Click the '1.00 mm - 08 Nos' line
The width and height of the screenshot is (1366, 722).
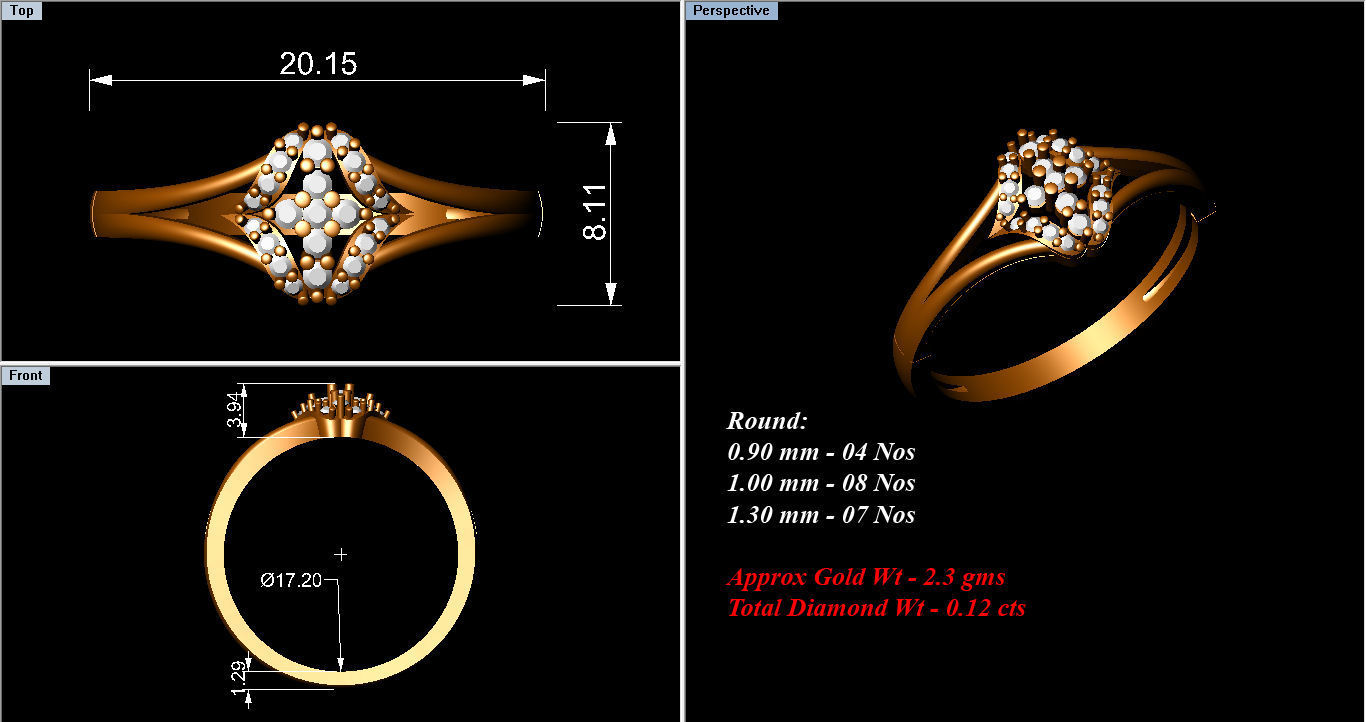pyautogui.click(x=821, y=483)
